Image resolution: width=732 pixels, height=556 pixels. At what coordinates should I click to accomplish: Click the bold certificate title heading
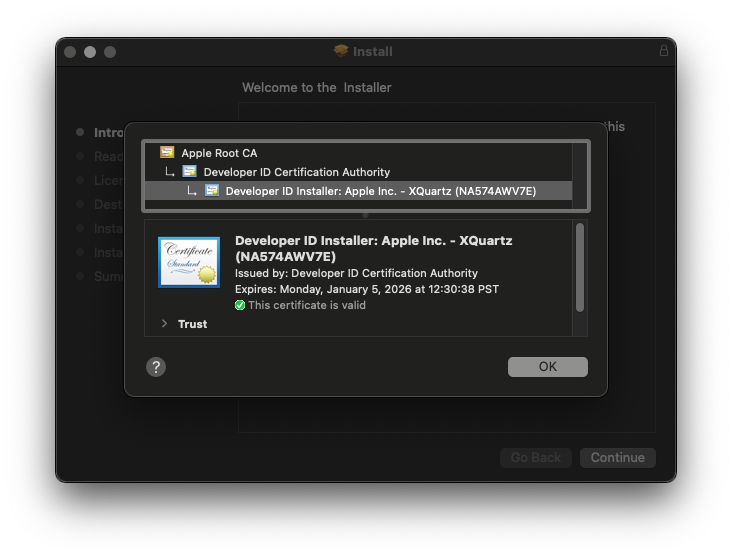pos(373,248)
